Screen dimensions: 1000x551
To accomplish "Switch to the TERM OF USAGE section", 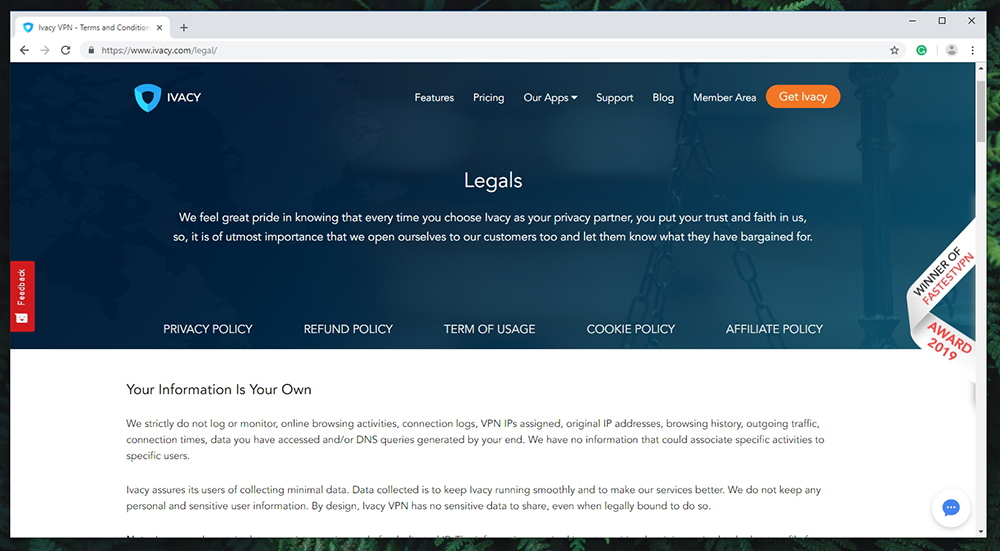I will point(490,329).
